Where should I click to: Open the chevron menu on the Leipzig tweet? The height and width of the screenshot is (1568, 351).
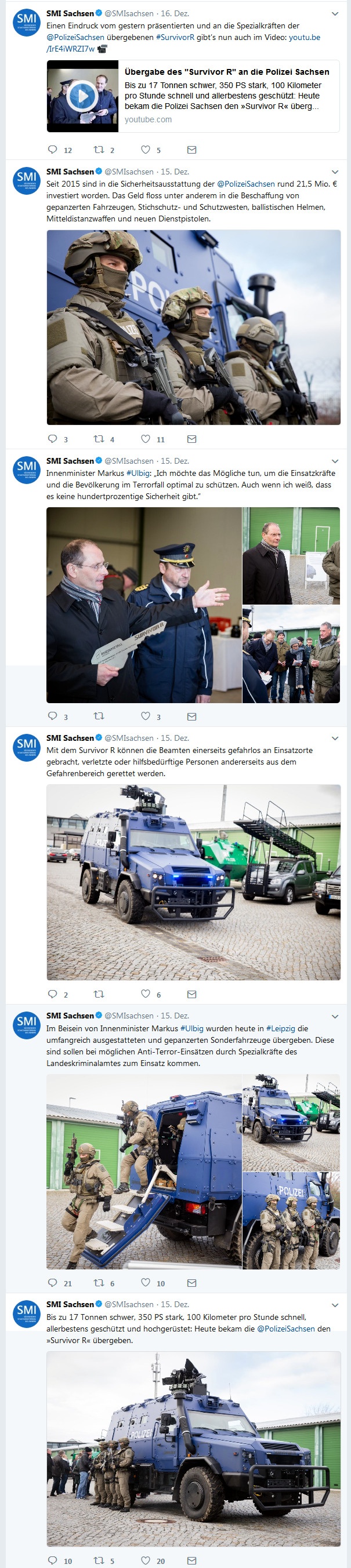[335, 1016]
